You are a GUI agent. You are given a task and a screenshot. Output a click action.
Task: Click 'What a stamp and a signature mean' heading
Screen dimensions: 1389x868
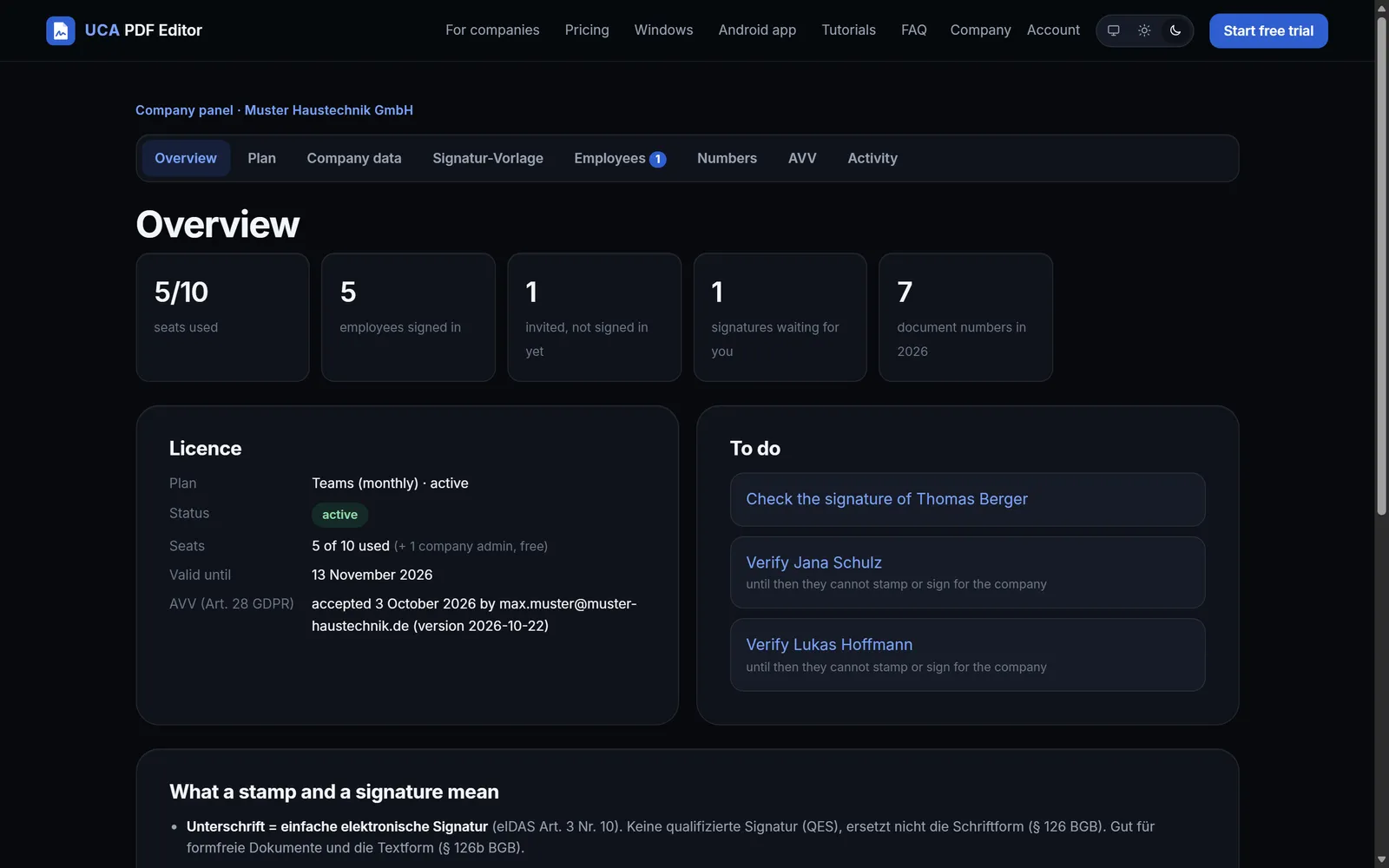click(334, 792)
